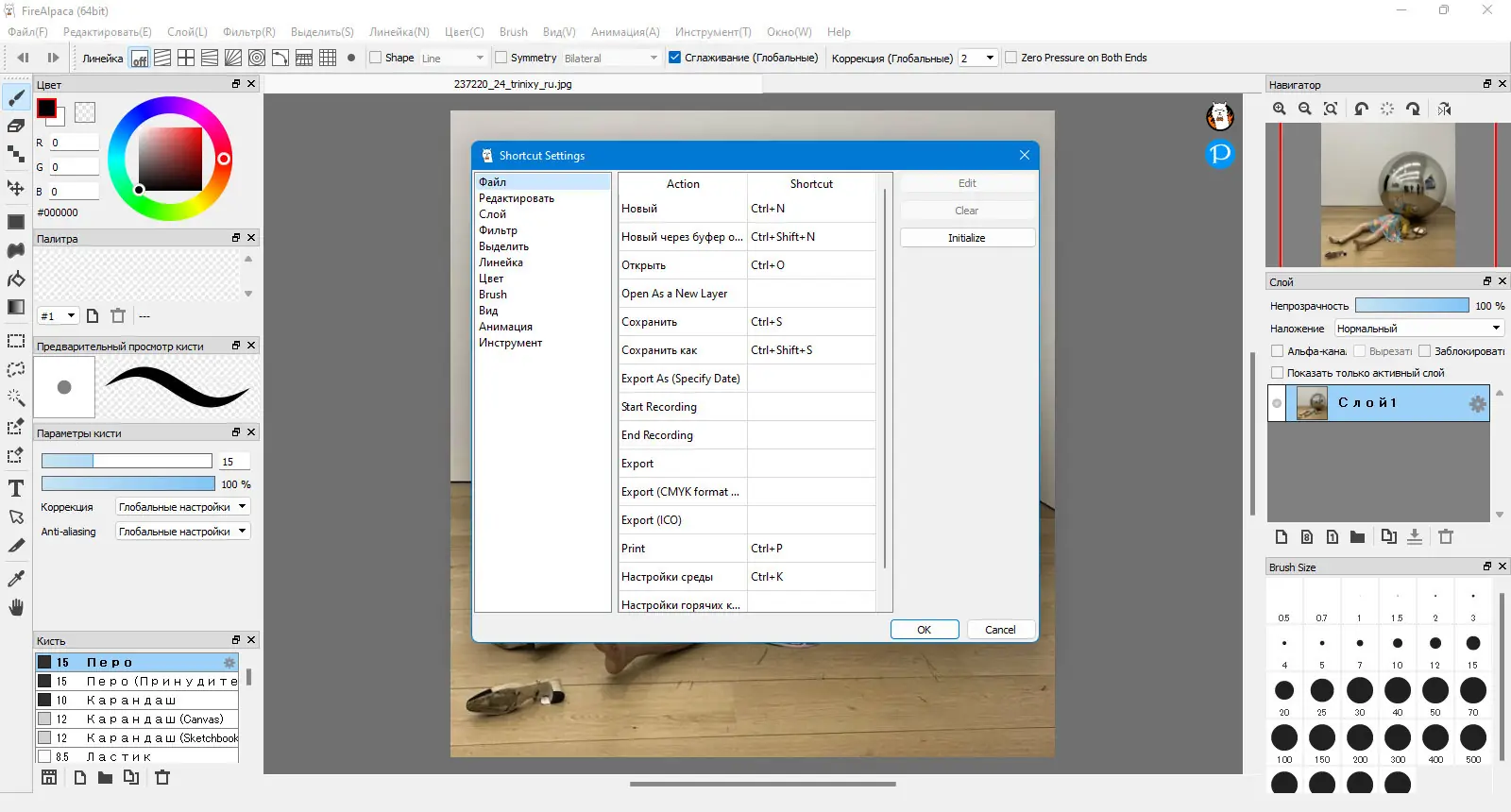This screenshot has width=1511, height=812.
Task: Expand the brush Коррекция dropdown
Action: point(182,507)
